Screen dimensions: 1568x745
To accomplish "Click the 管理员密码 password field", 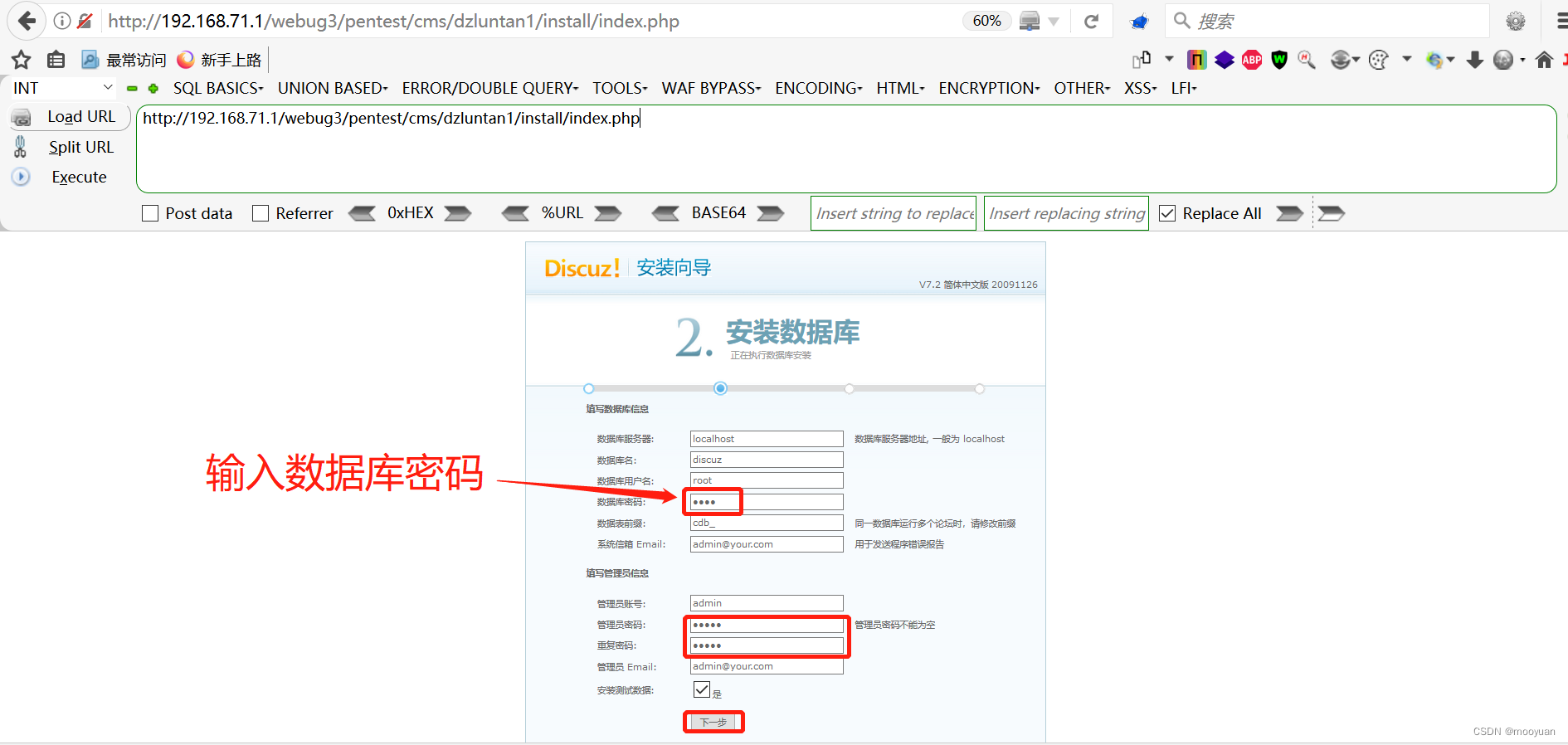I will [x=767, y=625].
